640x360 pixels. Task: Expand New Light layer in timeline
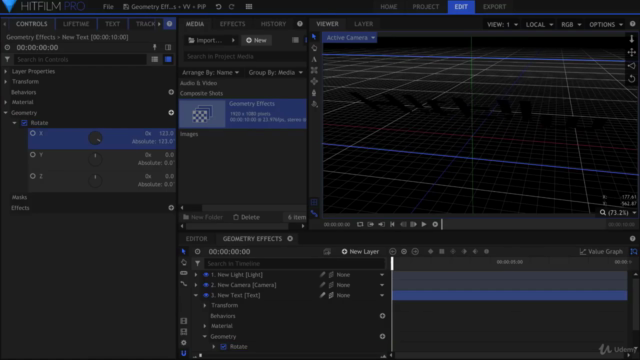[x=196, y=275]
